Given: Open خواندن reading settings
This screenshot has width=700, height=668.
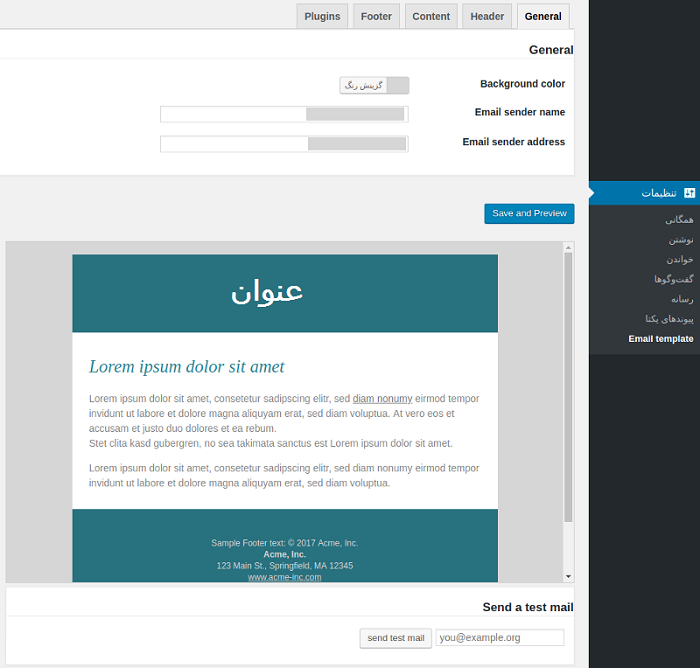Looking at the screenshot, I should [679, 259].
